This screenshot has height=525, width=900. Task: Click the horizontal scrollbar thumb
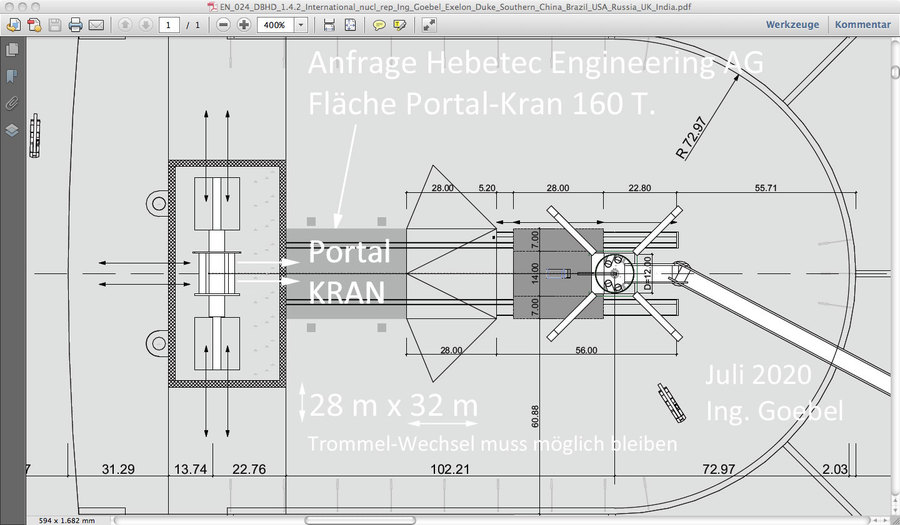(360, 520)
